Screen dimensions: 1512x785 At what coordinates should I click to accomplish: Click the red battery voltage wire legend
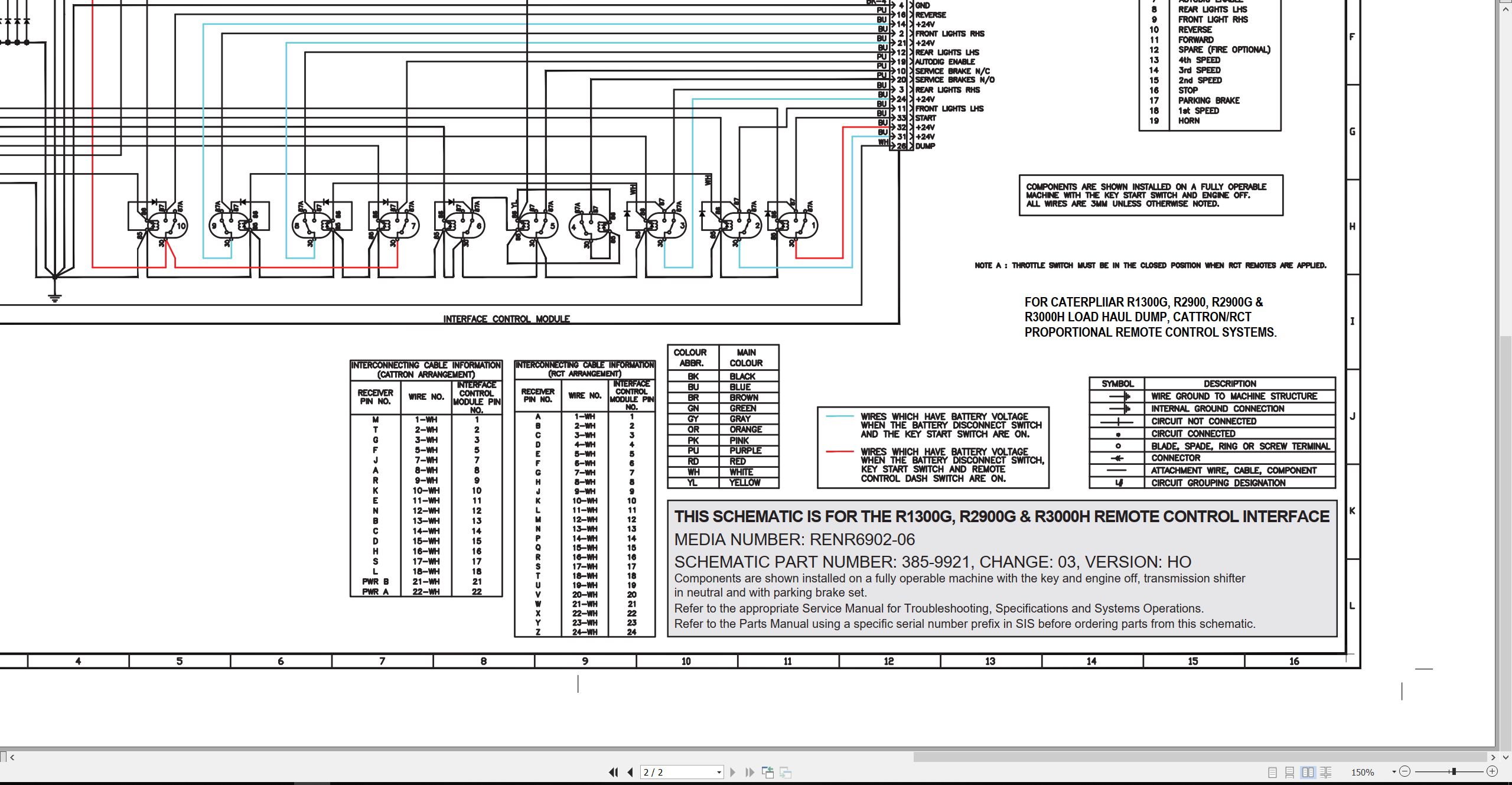coord(934,465)
